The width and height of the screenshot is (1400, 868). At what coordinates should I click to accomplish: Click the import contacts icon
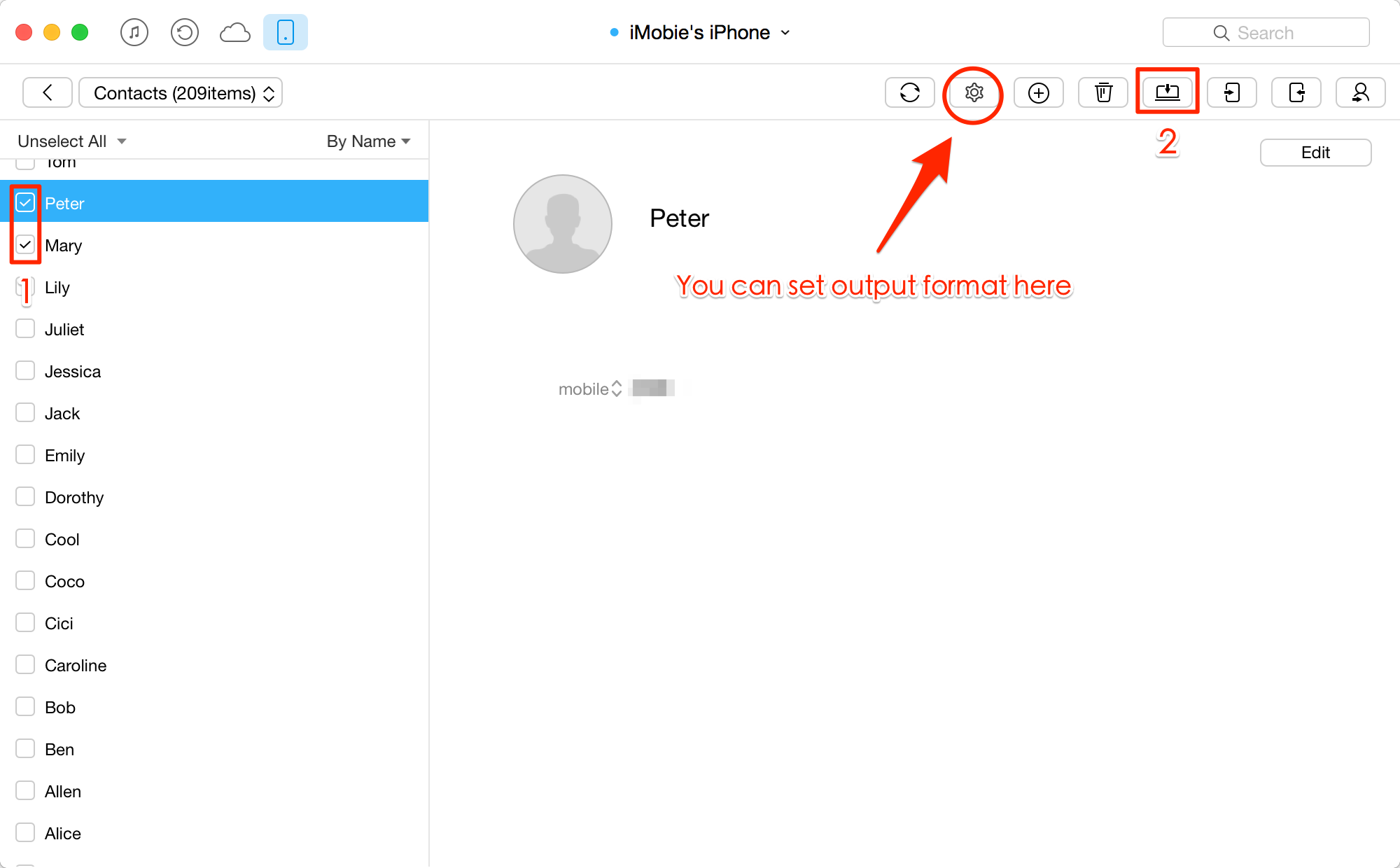[1230, 93]
